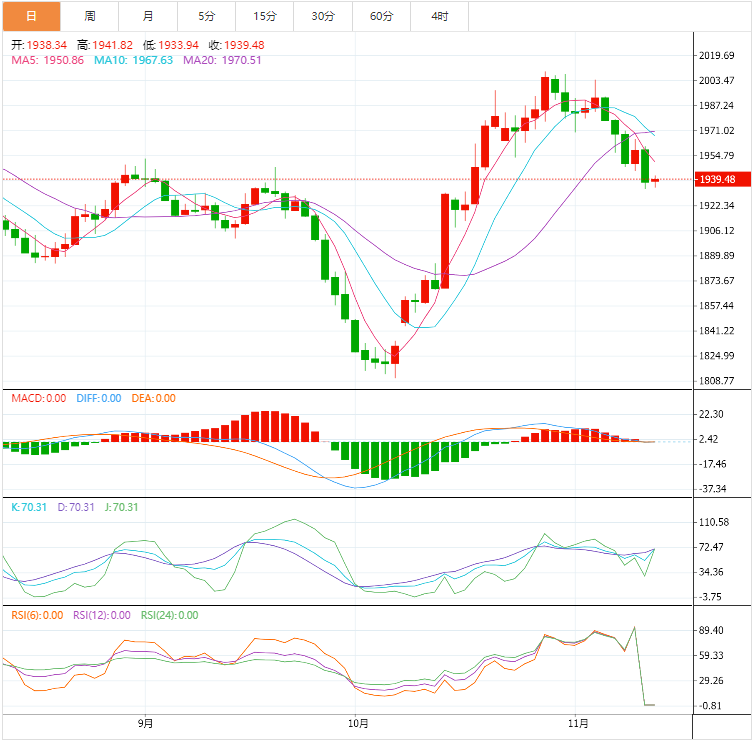
Task: Click the DEA: 0.00 legend label
Action: click(152, 398)
